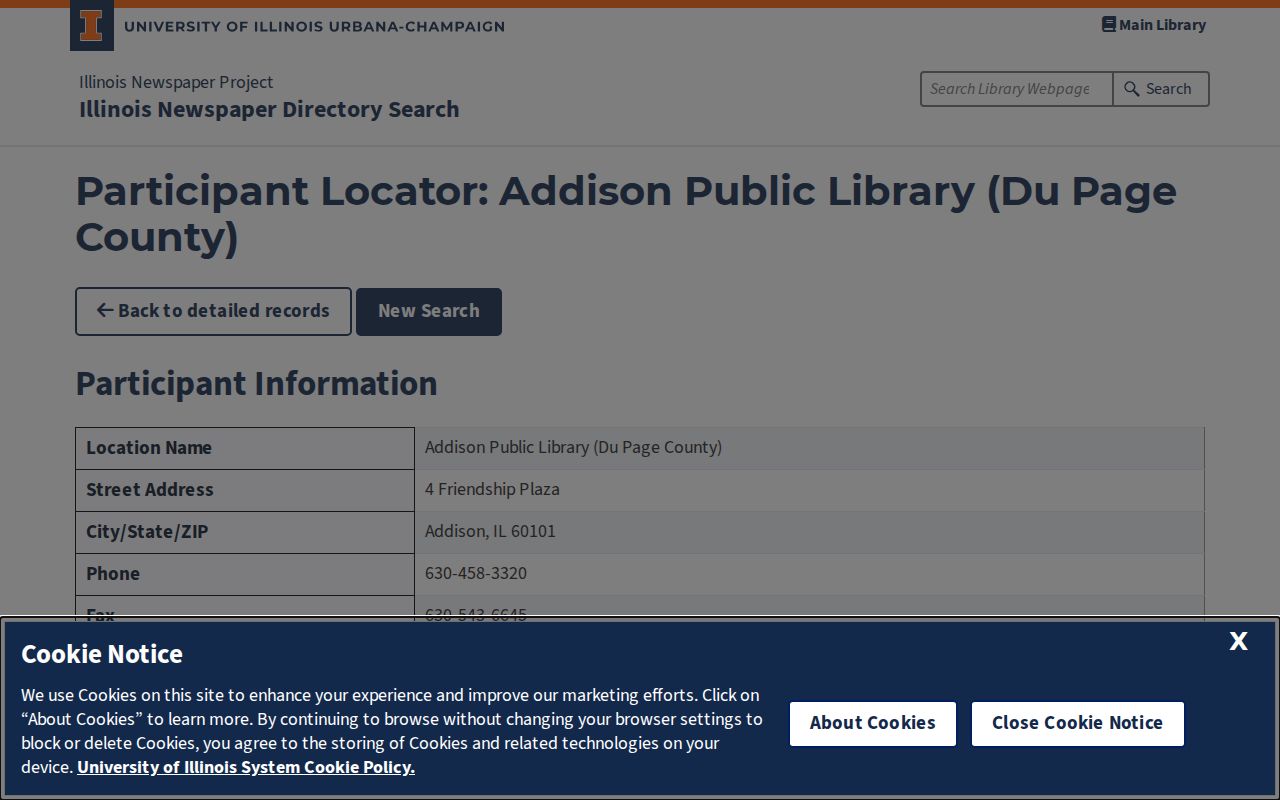Image resolution: width=1280 pixels, height=800 pixels.
Task: Click the University of Illinois block I logo
Action: pos(91,26)
